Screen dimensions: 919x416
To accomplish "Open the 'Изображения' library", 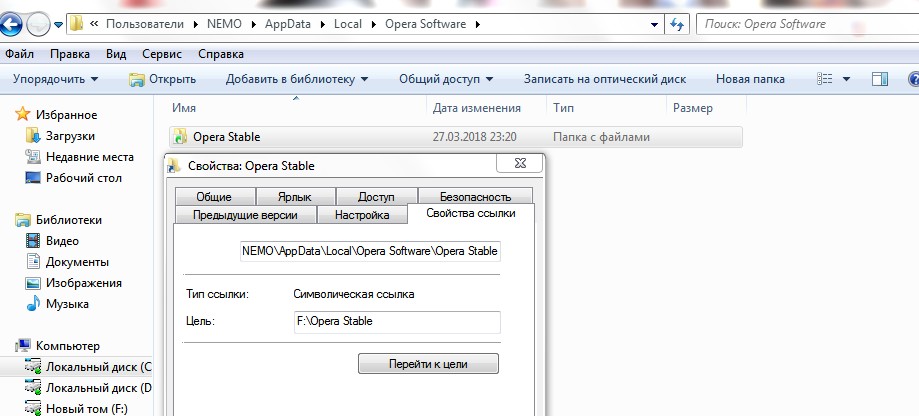I will [x=84, y=283].
